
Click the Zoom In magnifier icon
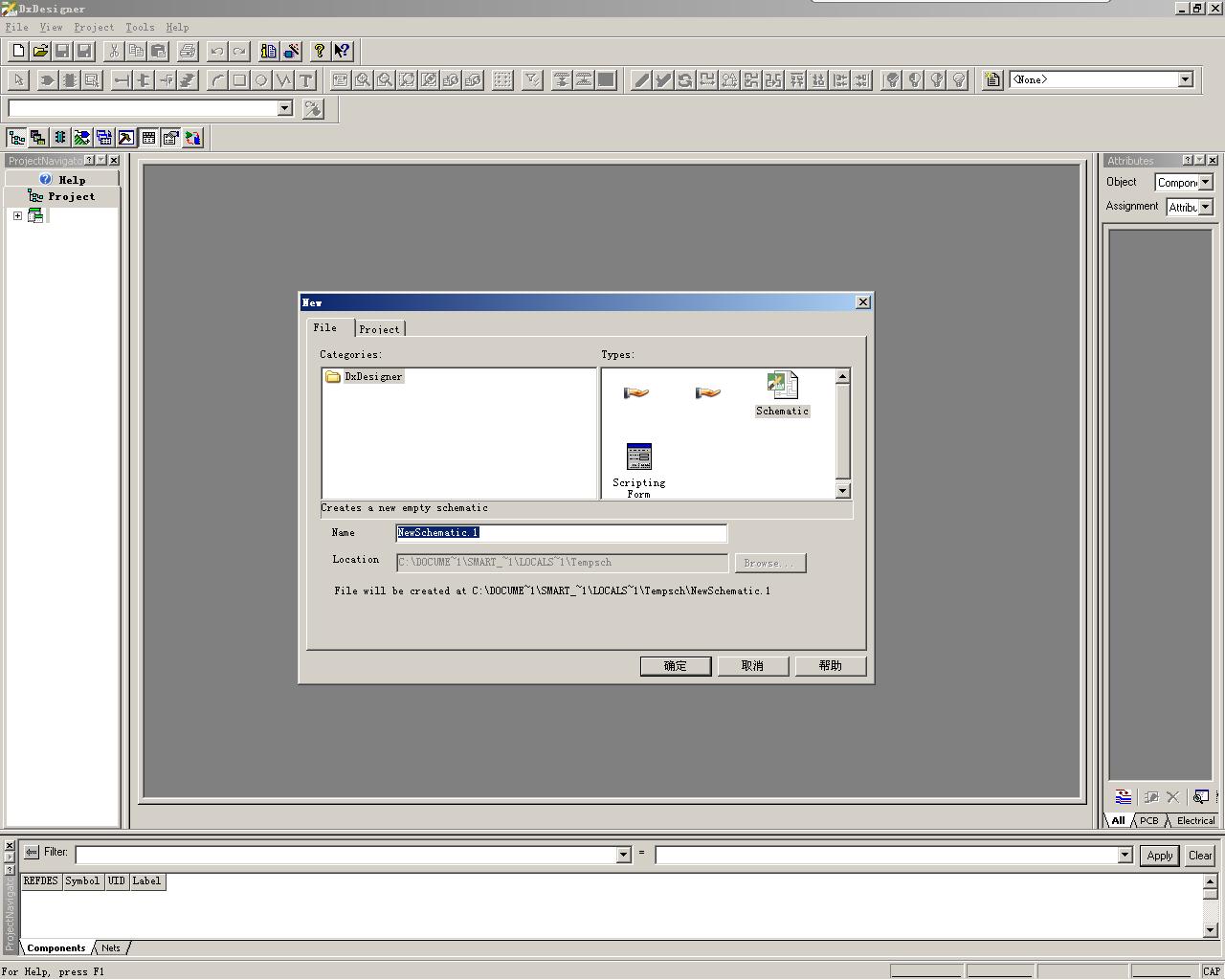[x=363, y=80]
